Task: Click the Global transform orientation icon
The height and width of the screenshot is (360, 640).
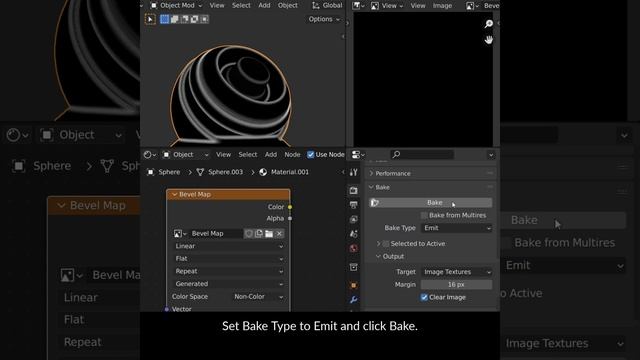Action: tap(316, 6)
